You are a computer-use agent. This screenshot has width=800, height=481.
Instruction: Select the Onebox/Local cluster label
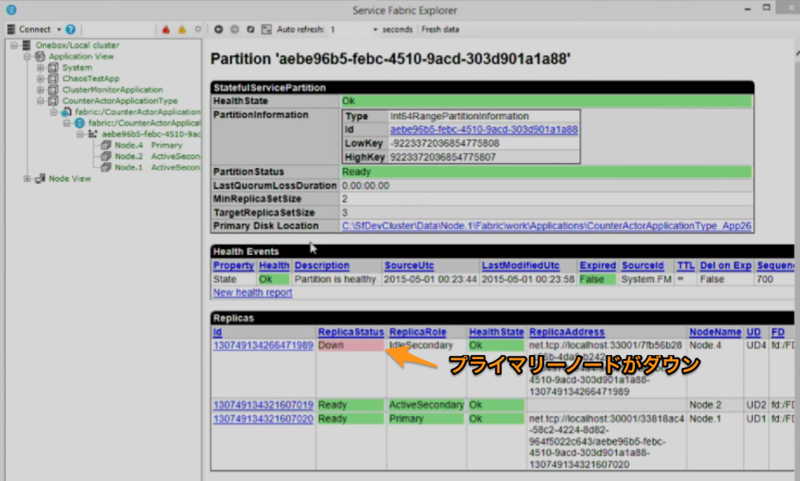click(78, 45)
